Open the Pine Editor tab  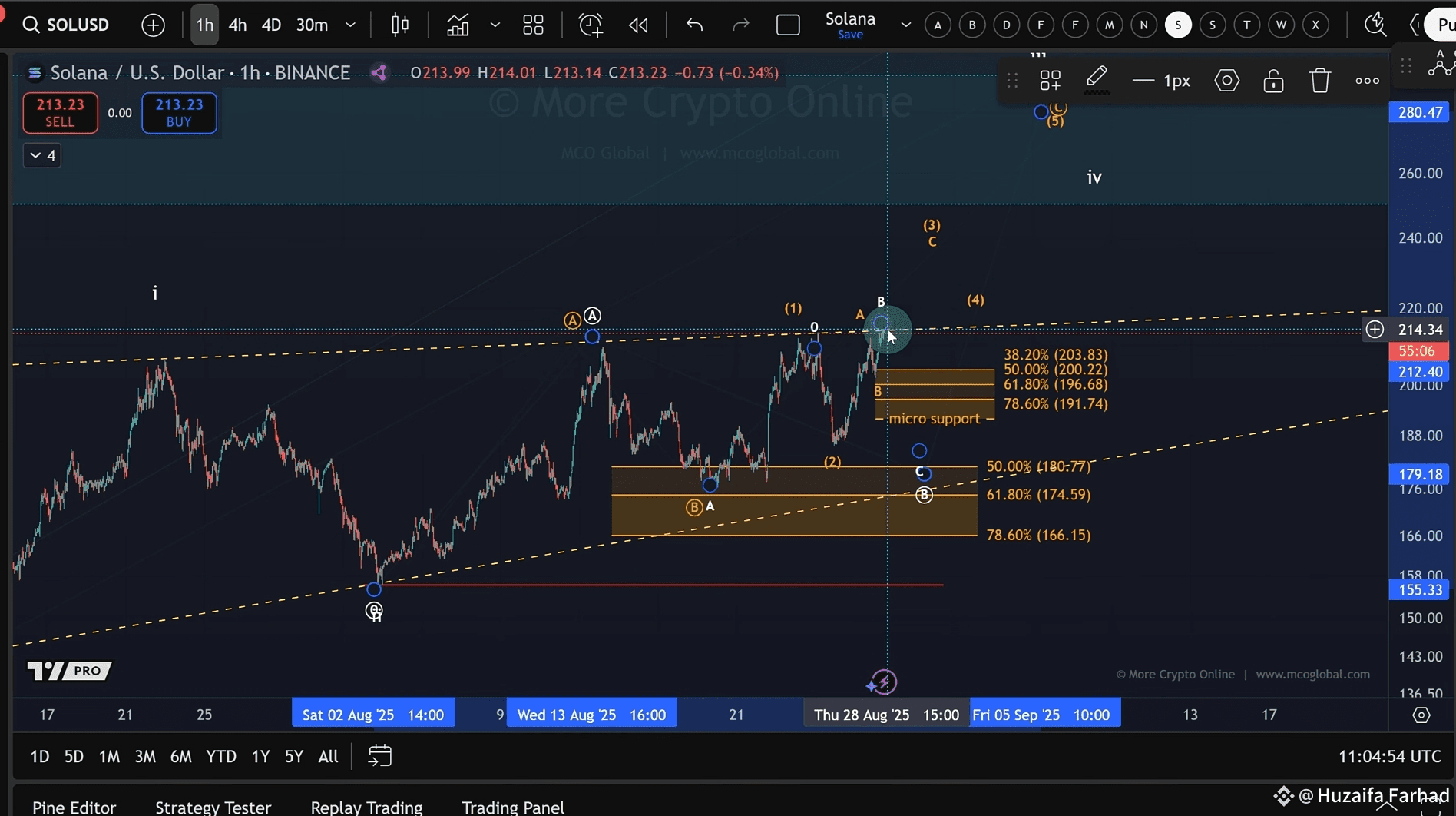point(74,807)
